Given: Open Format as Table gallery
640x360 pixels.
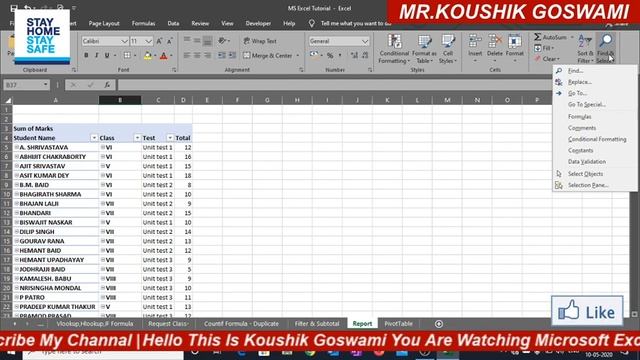Looking at the screenshot, I should pos(424,49).
